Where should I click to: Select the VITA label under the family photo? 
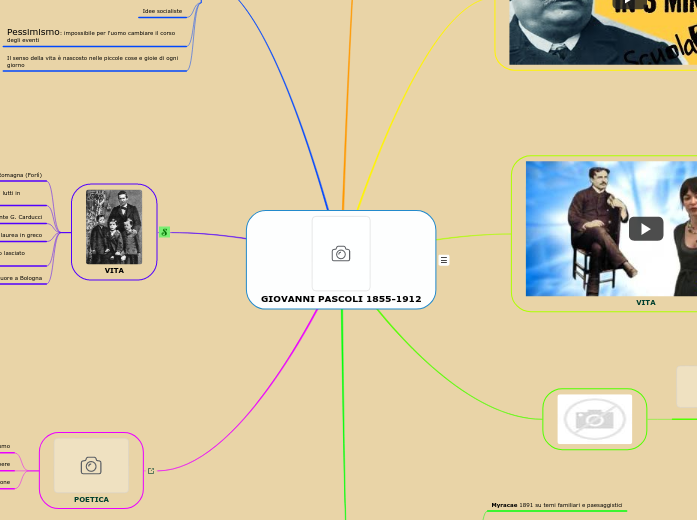[x=114, y=270]
